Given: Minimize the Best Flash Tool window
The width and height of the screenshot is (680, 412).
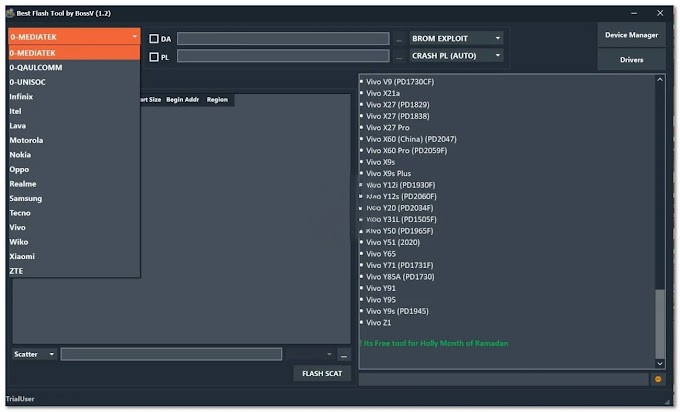Looking at the screenshot, I should pos(634,13).
